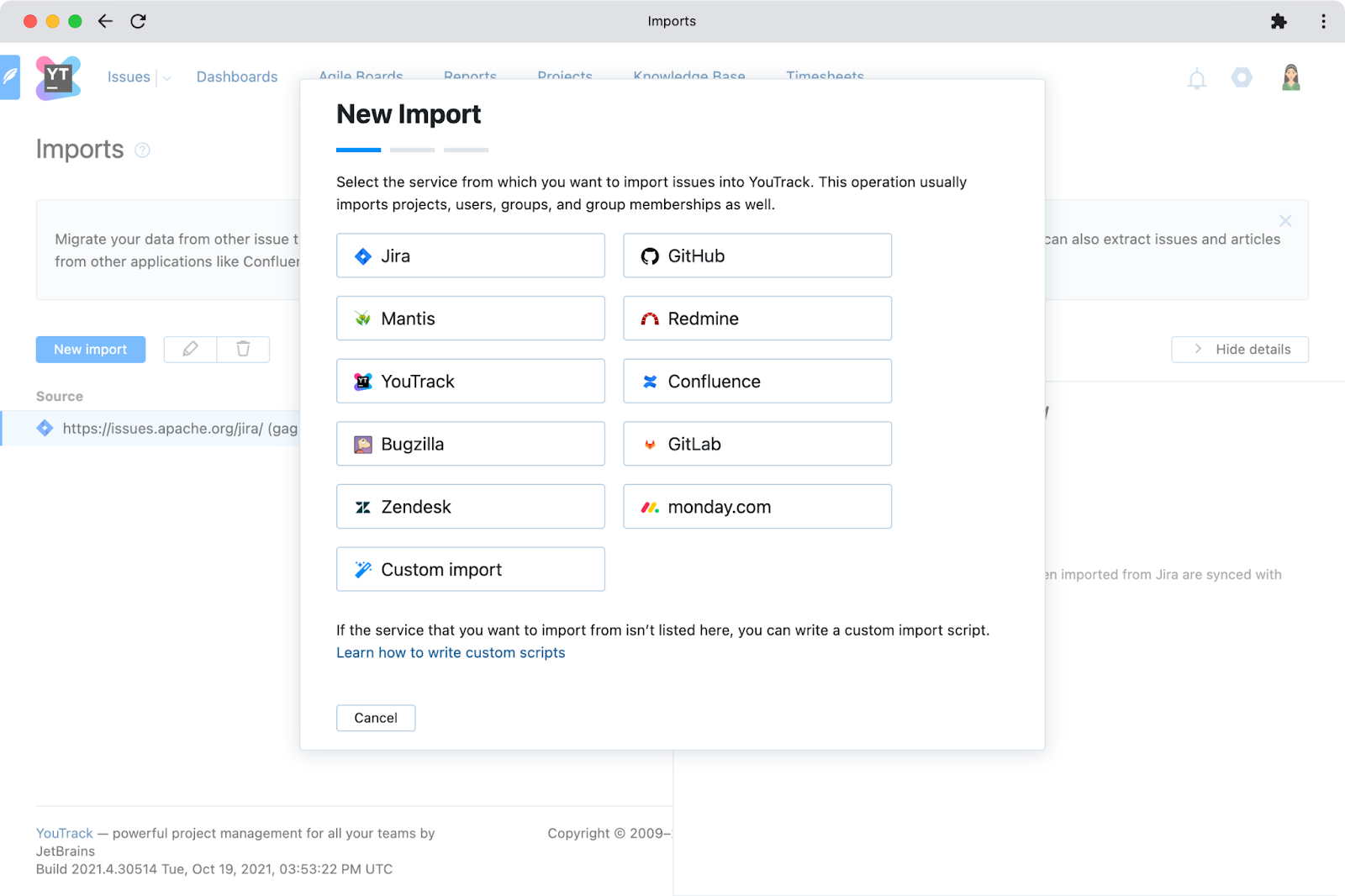
Task: Pick Bugzilla as the import source
Action: [470, 444]
